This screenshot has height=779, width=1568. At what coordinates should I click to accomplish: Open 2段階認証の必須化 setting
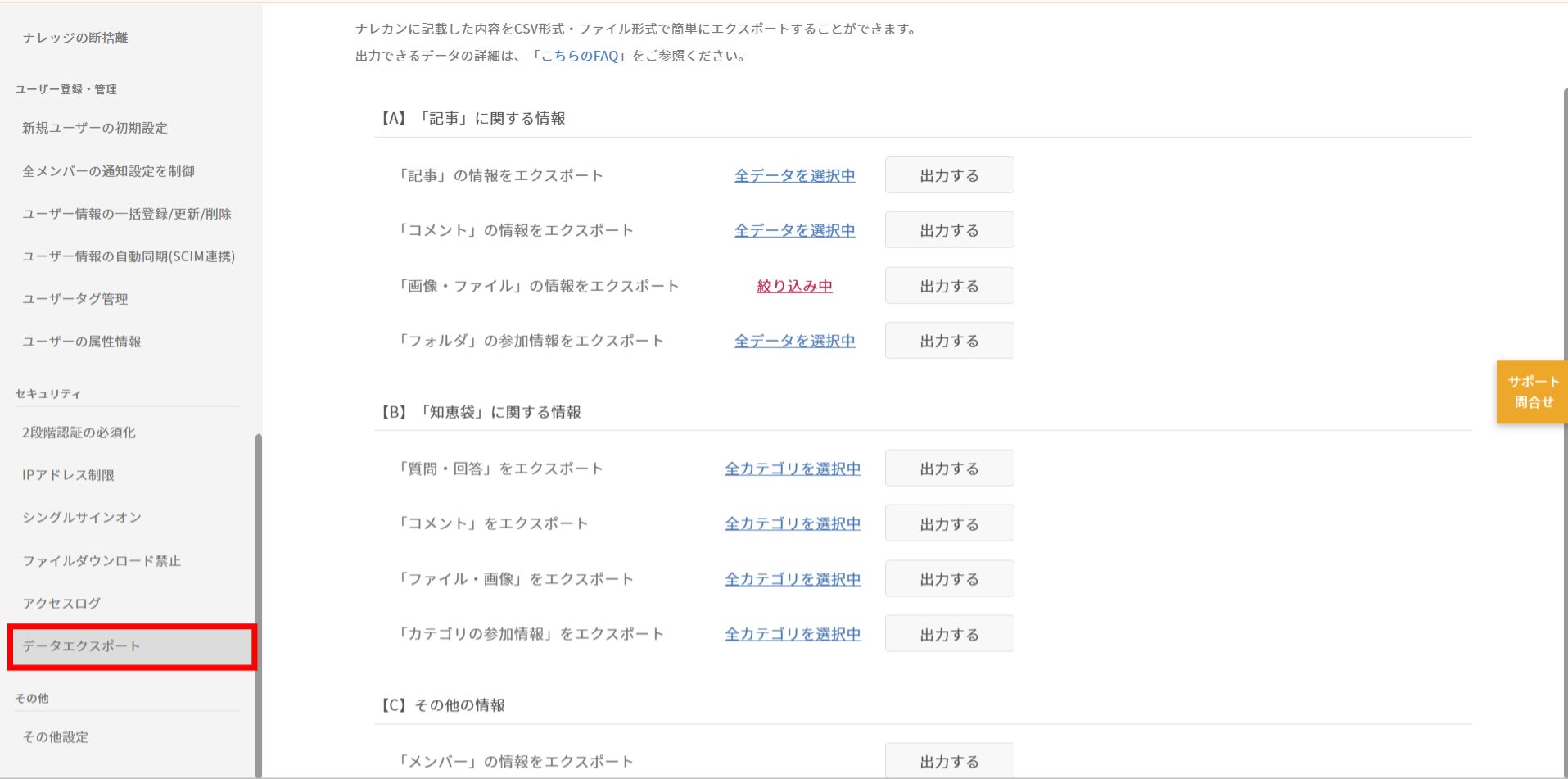79,433
